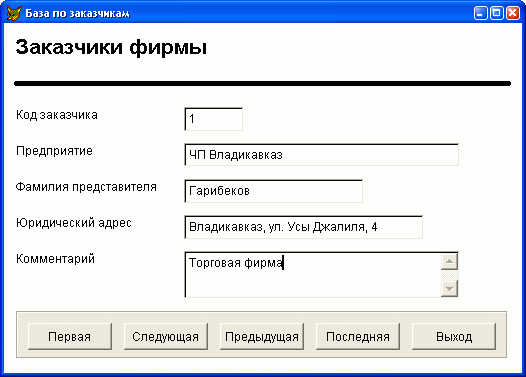This screenshot has height=377, width=526.
Task: Focus the Код заказчика input field
Action: click(x=213, y=119)
